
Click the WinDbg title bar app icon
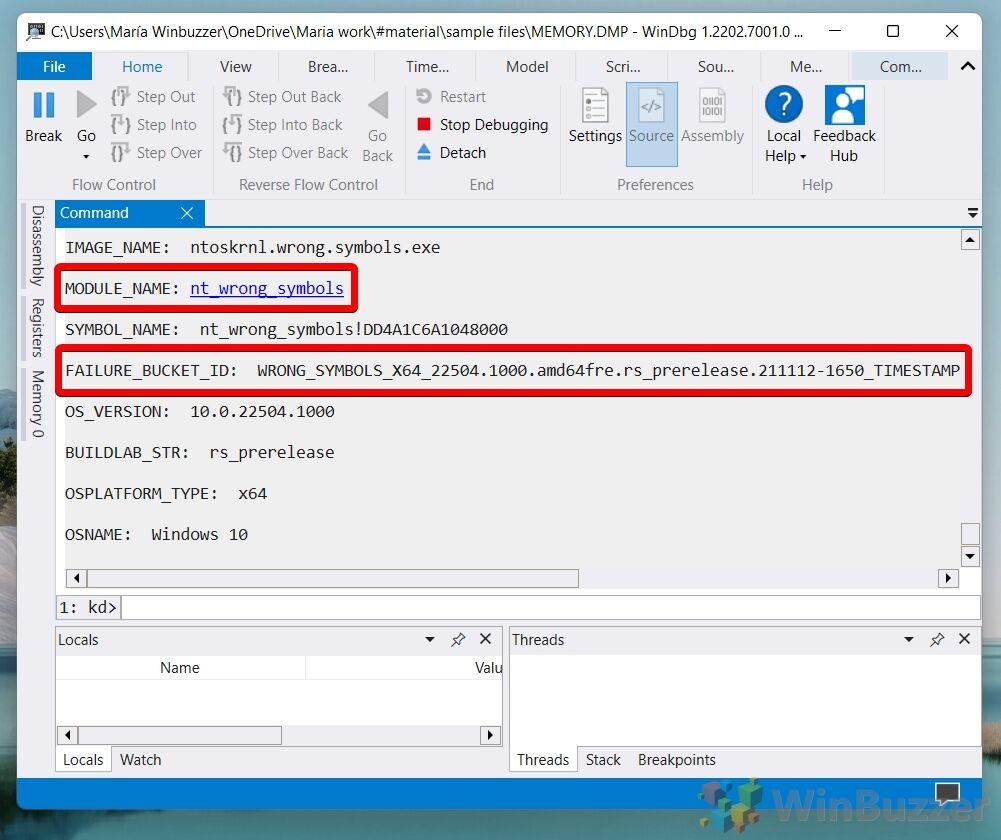(36, 31)
